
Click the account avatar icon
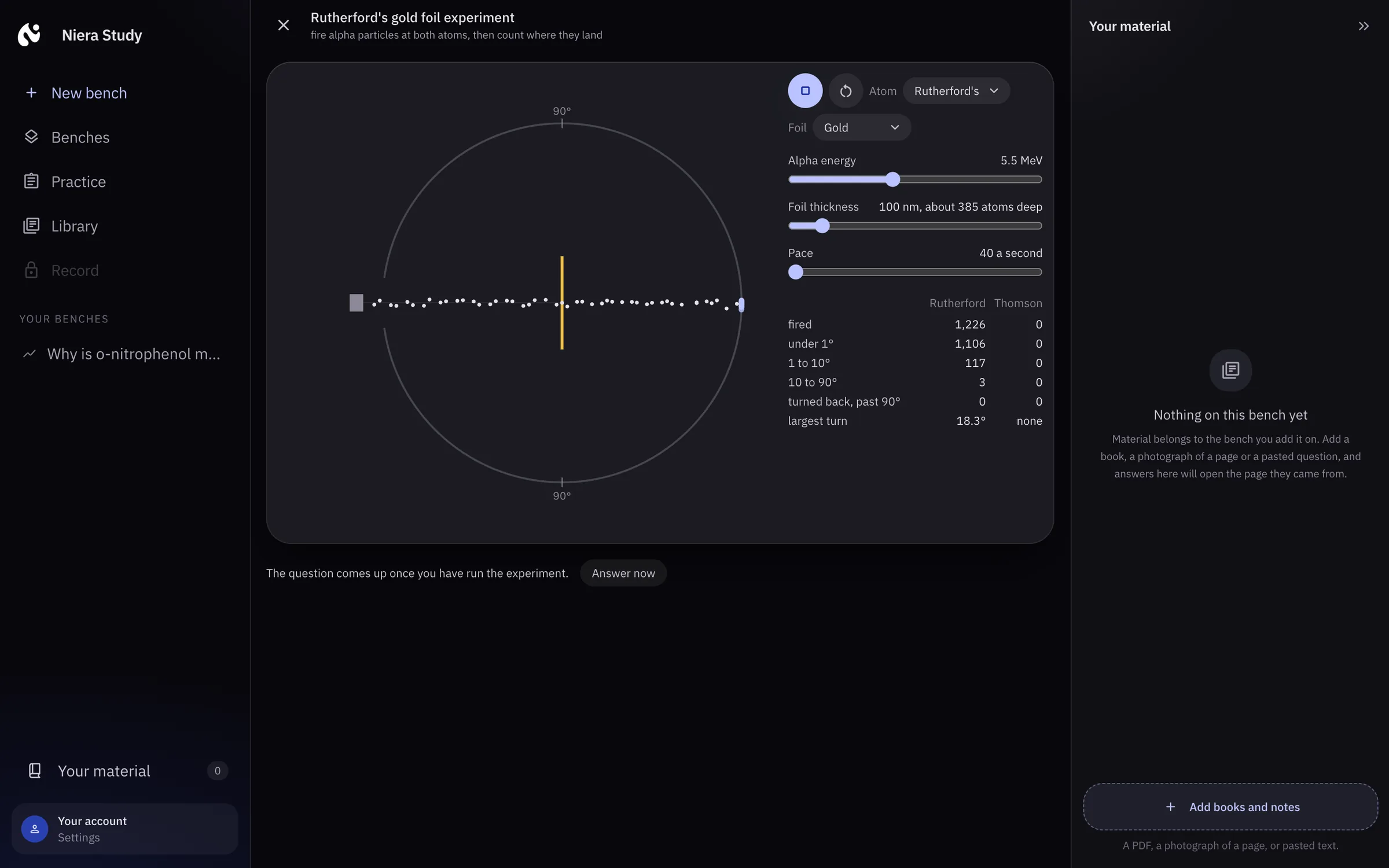(x=34, y=829)
